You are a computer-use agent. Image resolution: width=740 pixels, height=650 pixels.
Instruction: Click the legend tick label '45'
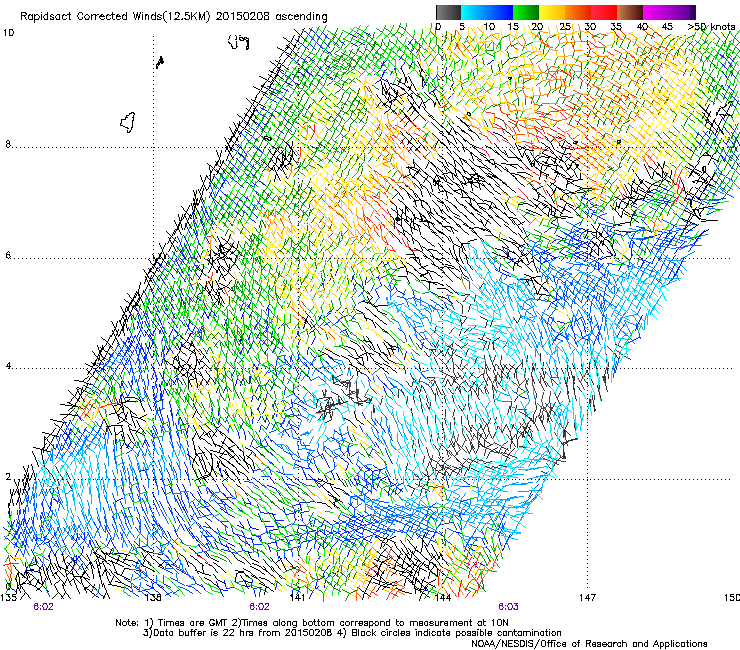click(667, 26)
